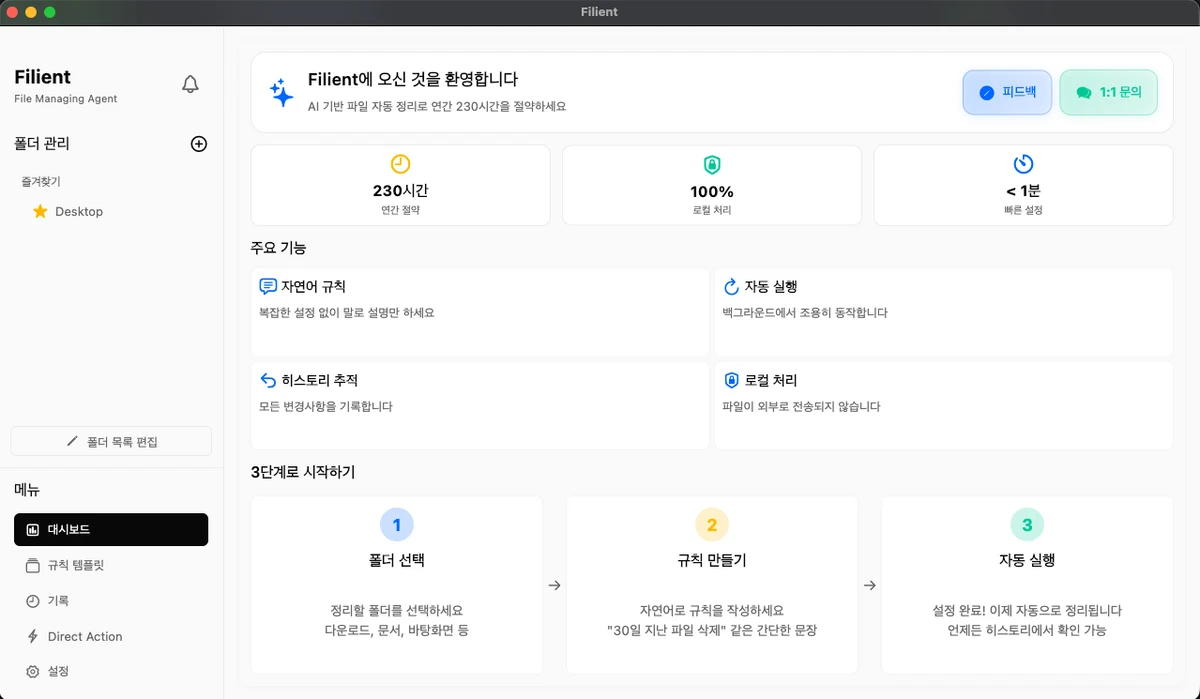The image size is (1200, 699).
Task: Click the gear icon beside 설정
Action: coord(33,671)
